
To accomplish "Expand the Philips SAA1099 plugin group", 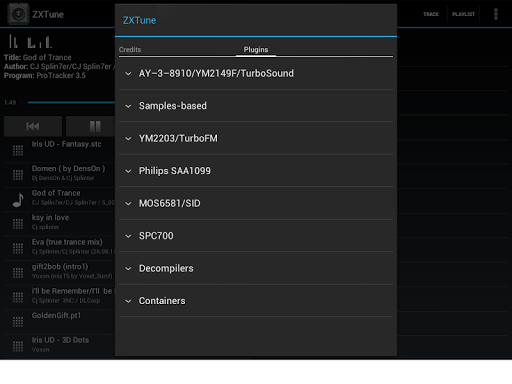I will coord(256,171).
